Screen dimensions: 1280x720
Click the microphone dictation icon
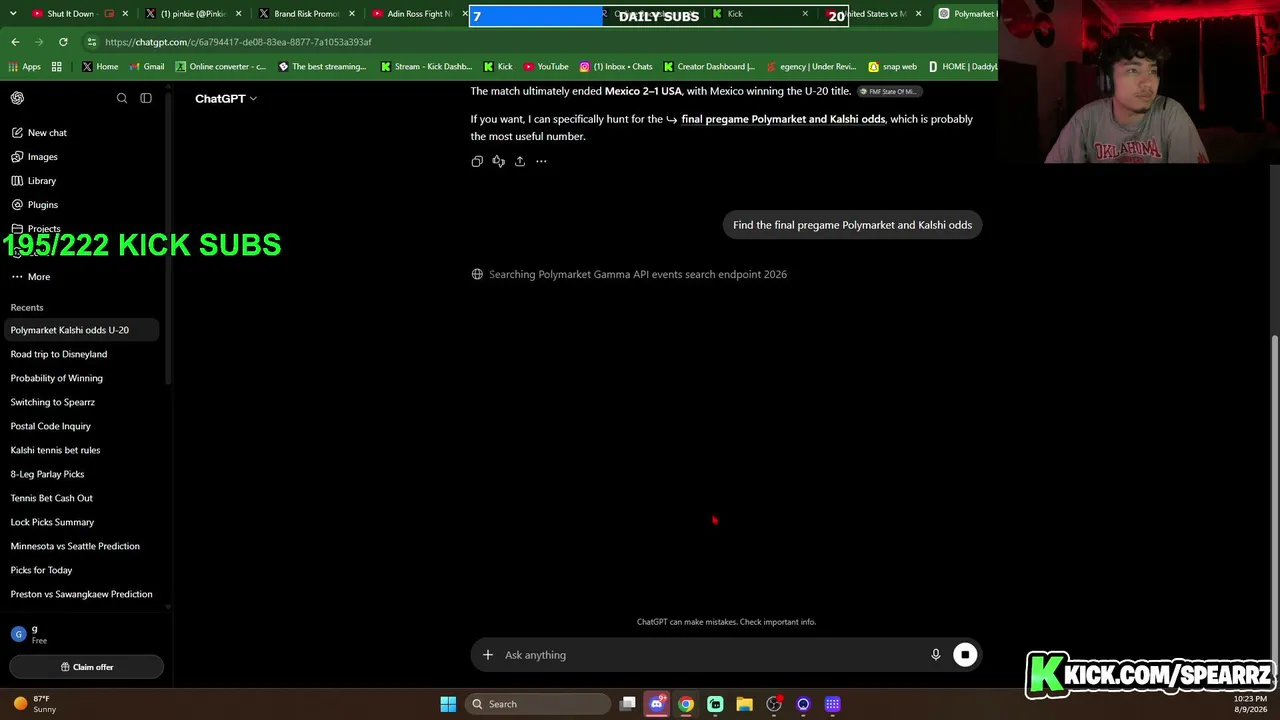pos(936,655)
